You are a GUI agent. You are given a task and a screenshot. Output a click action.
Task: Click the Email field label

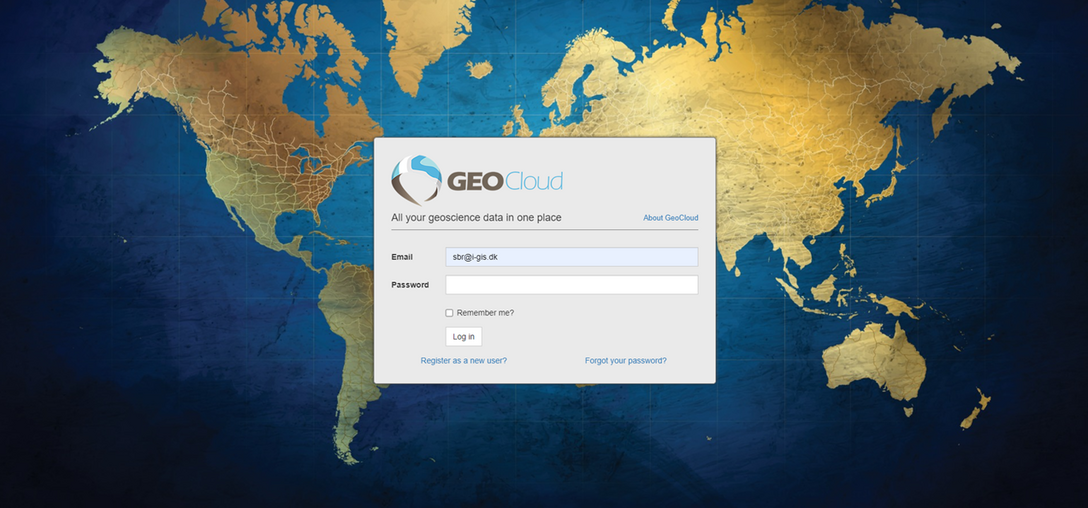[x=402, y=257]
